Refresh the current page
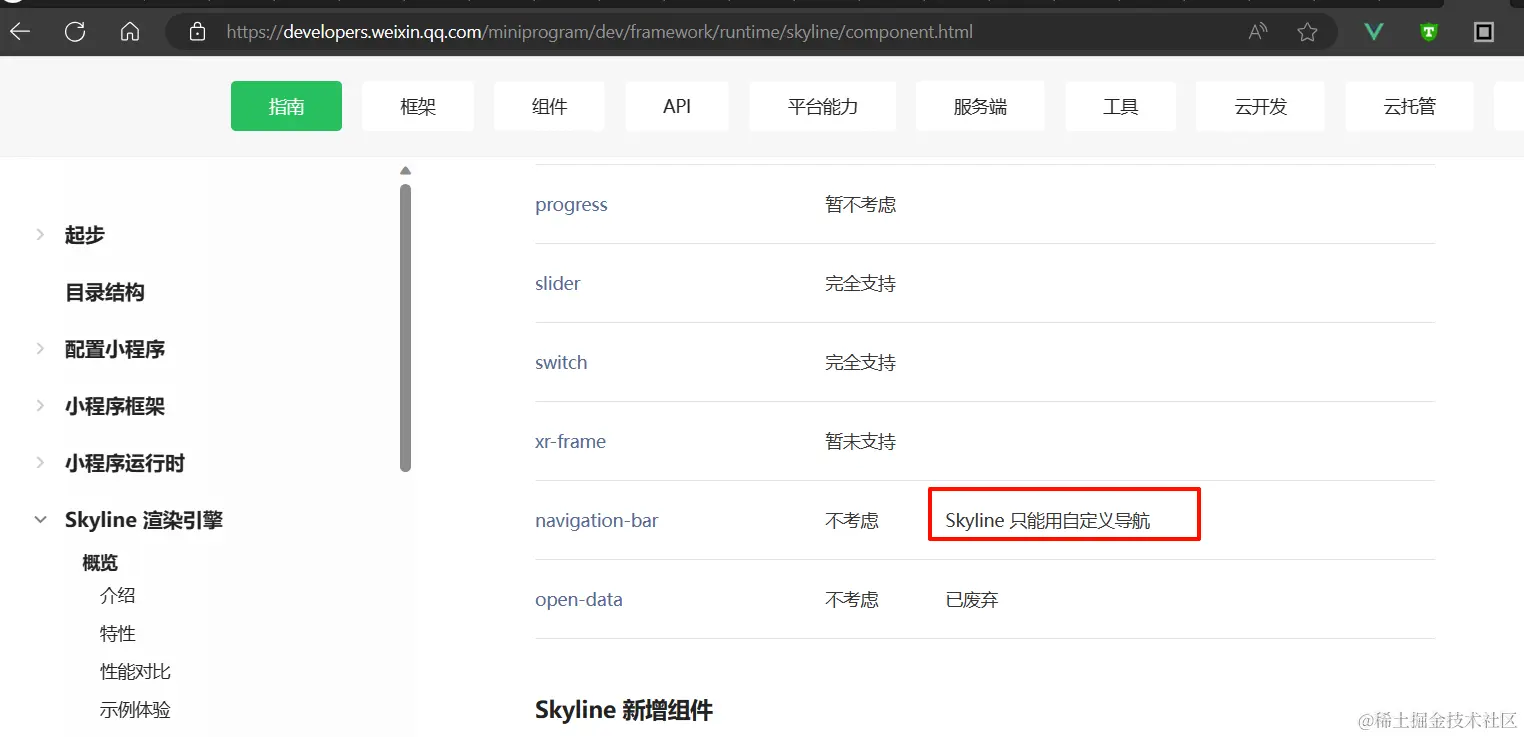The height and width of the screenshot is (737, 1524). pyautogui.click(x=74, y=31)
